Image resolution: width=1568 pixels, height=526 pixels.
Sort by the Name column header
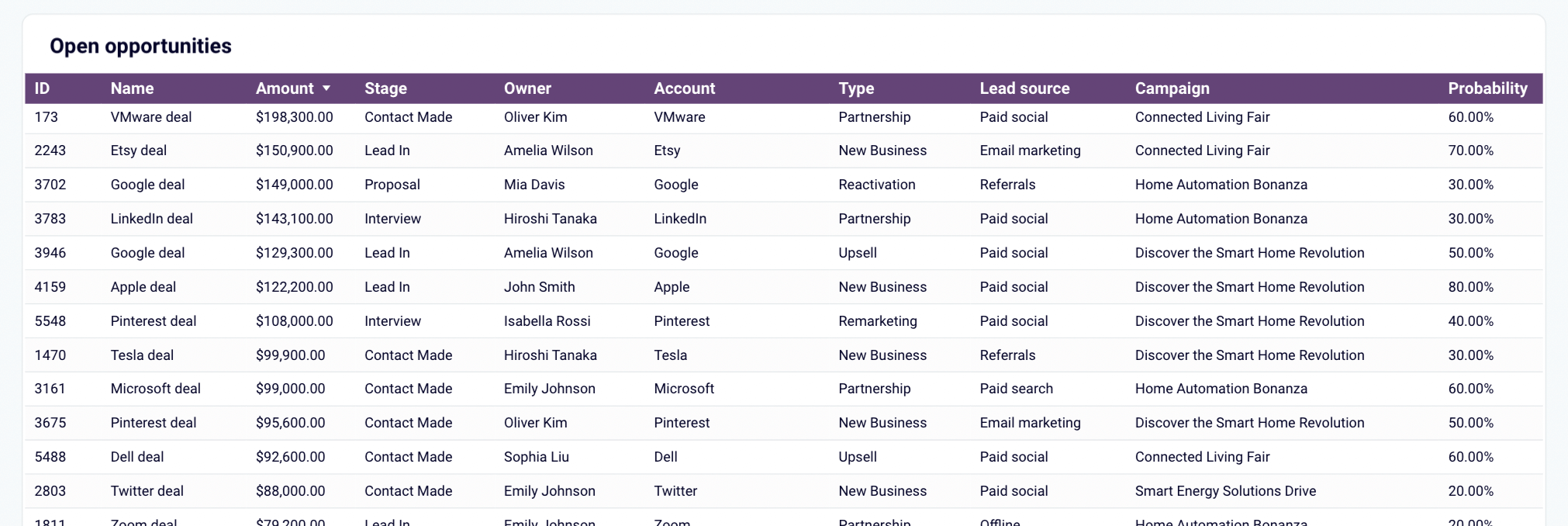tap(132, 88)
